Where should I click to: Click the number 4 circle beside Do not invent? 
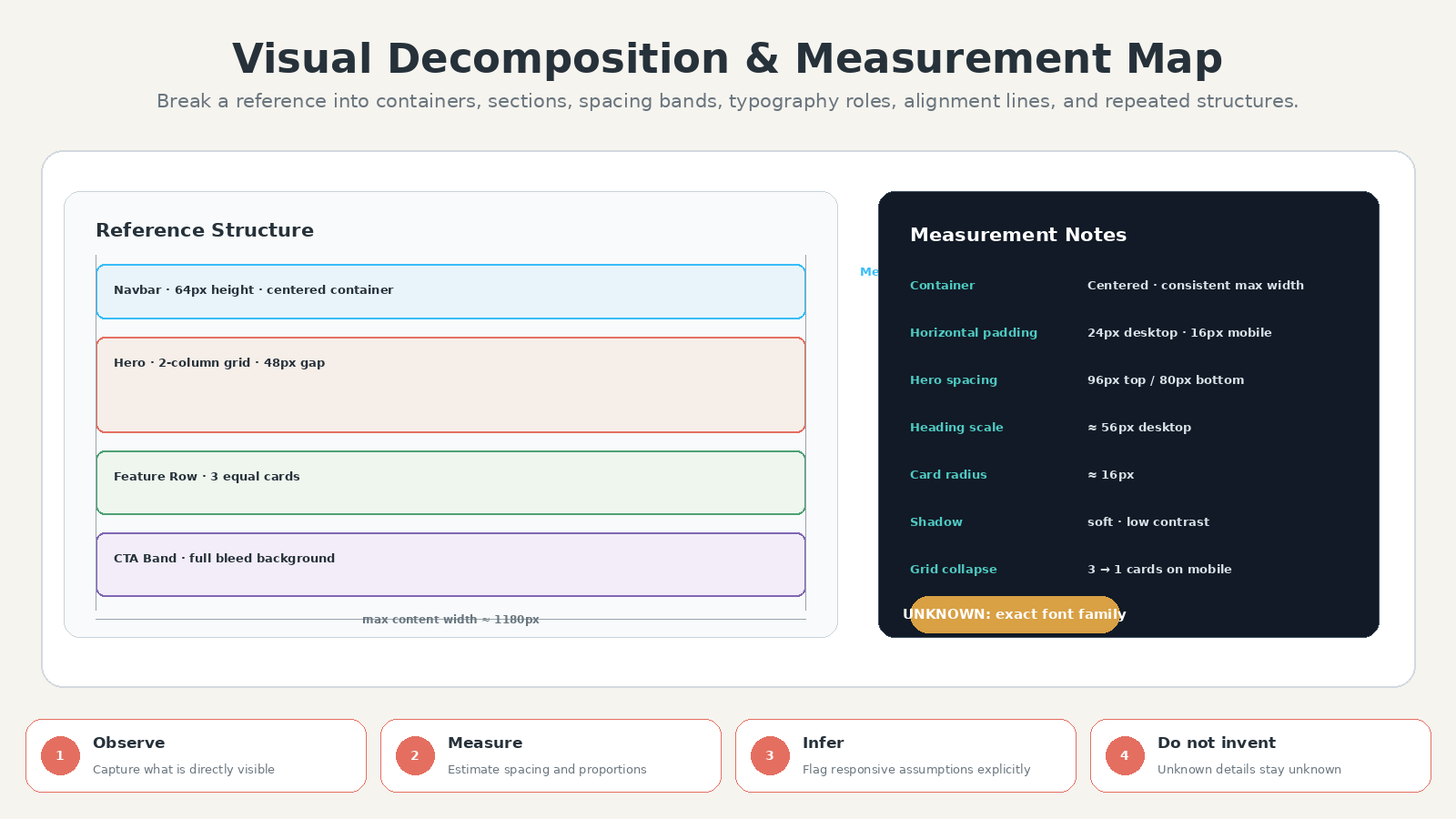[1125, 756]
